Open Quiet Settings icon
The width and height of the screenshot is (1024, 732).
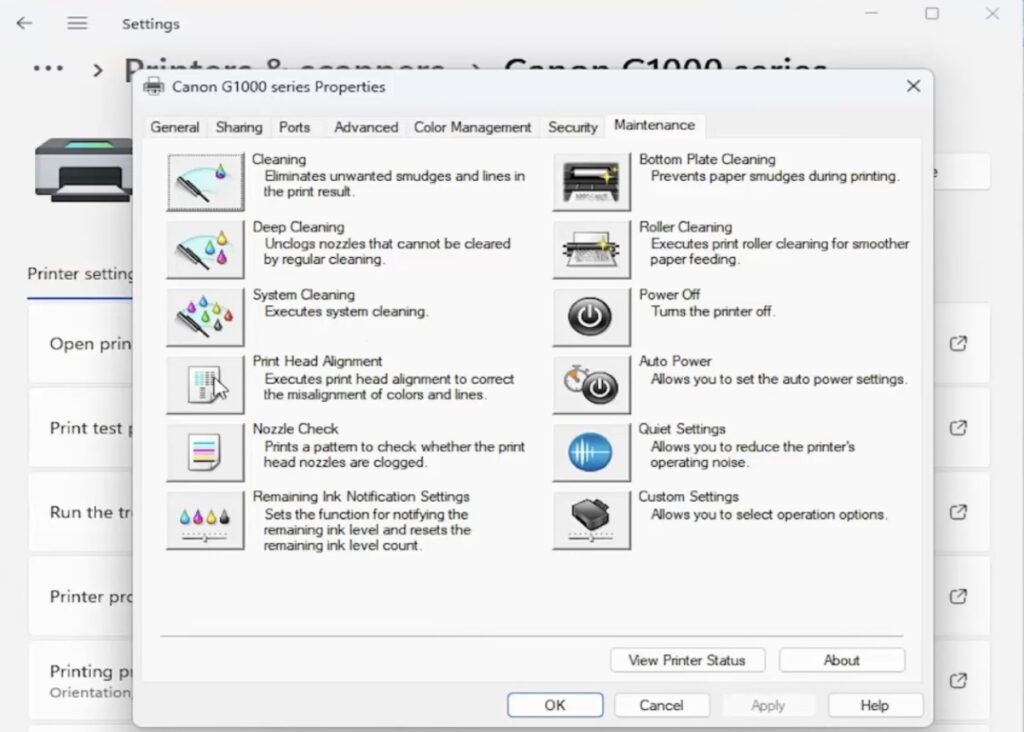(592, 453)
